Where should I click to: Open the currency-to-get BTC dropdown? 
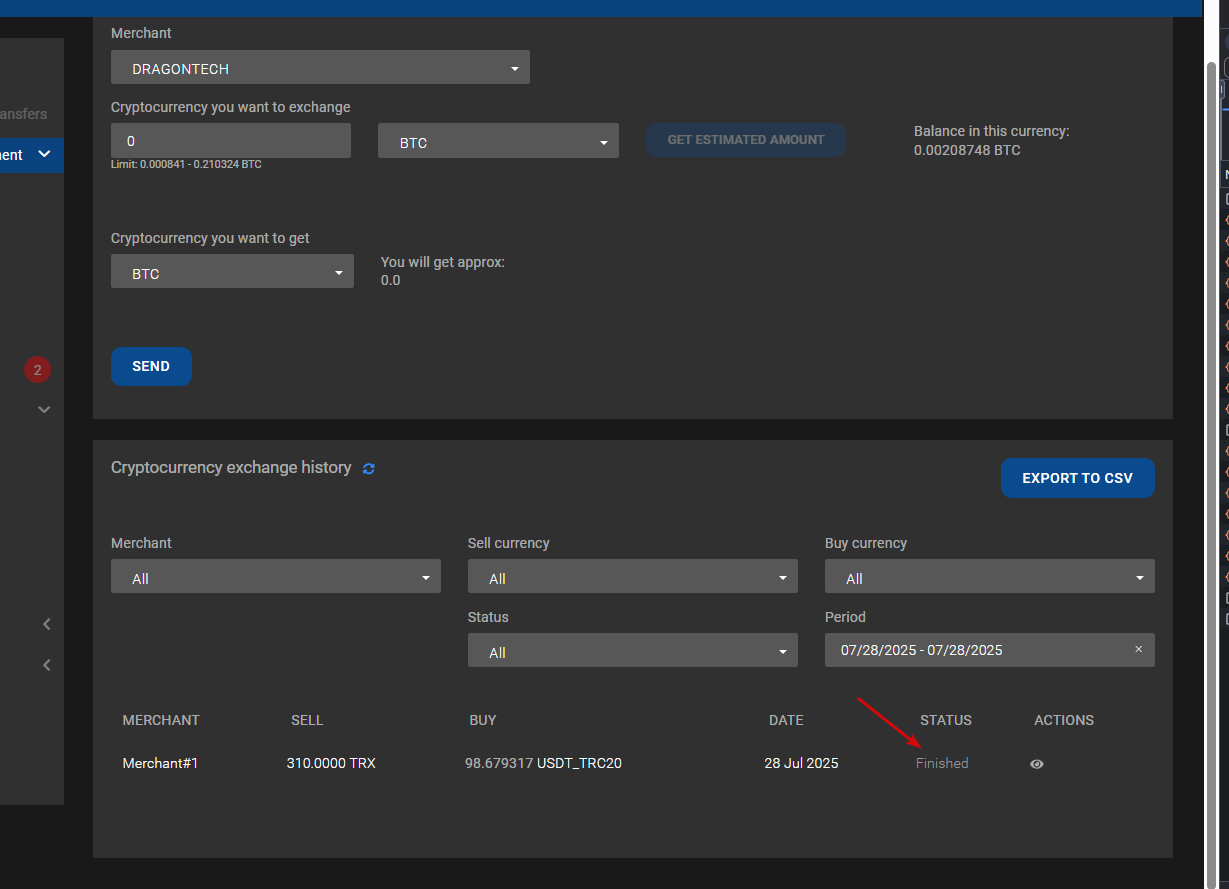[232, 271]
